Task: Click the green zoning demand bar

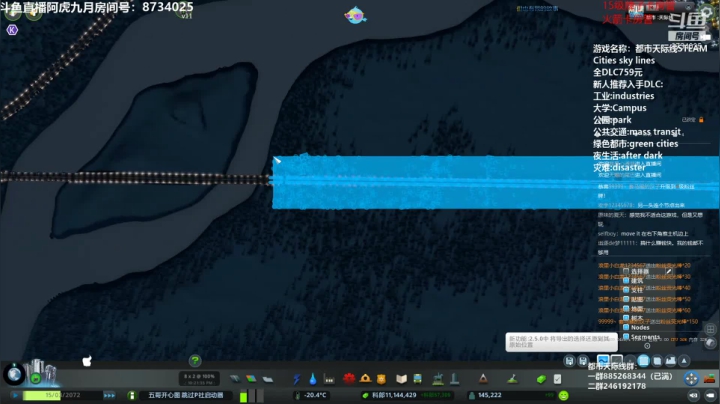Action: pyautogui.click(x=243, y=396)
